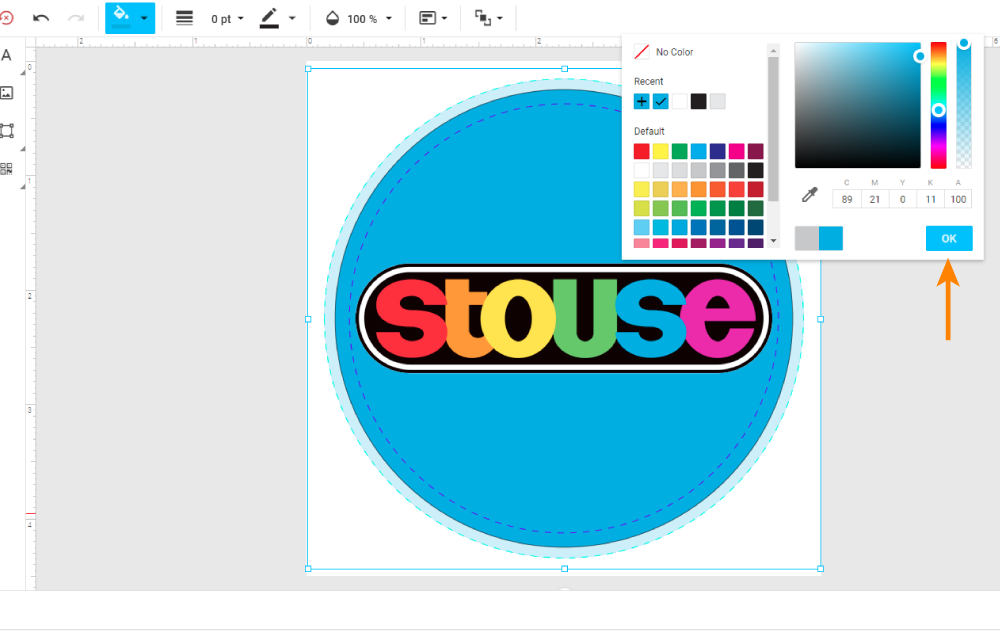Expand the alignment dropdown arrow

click(445, 19)
